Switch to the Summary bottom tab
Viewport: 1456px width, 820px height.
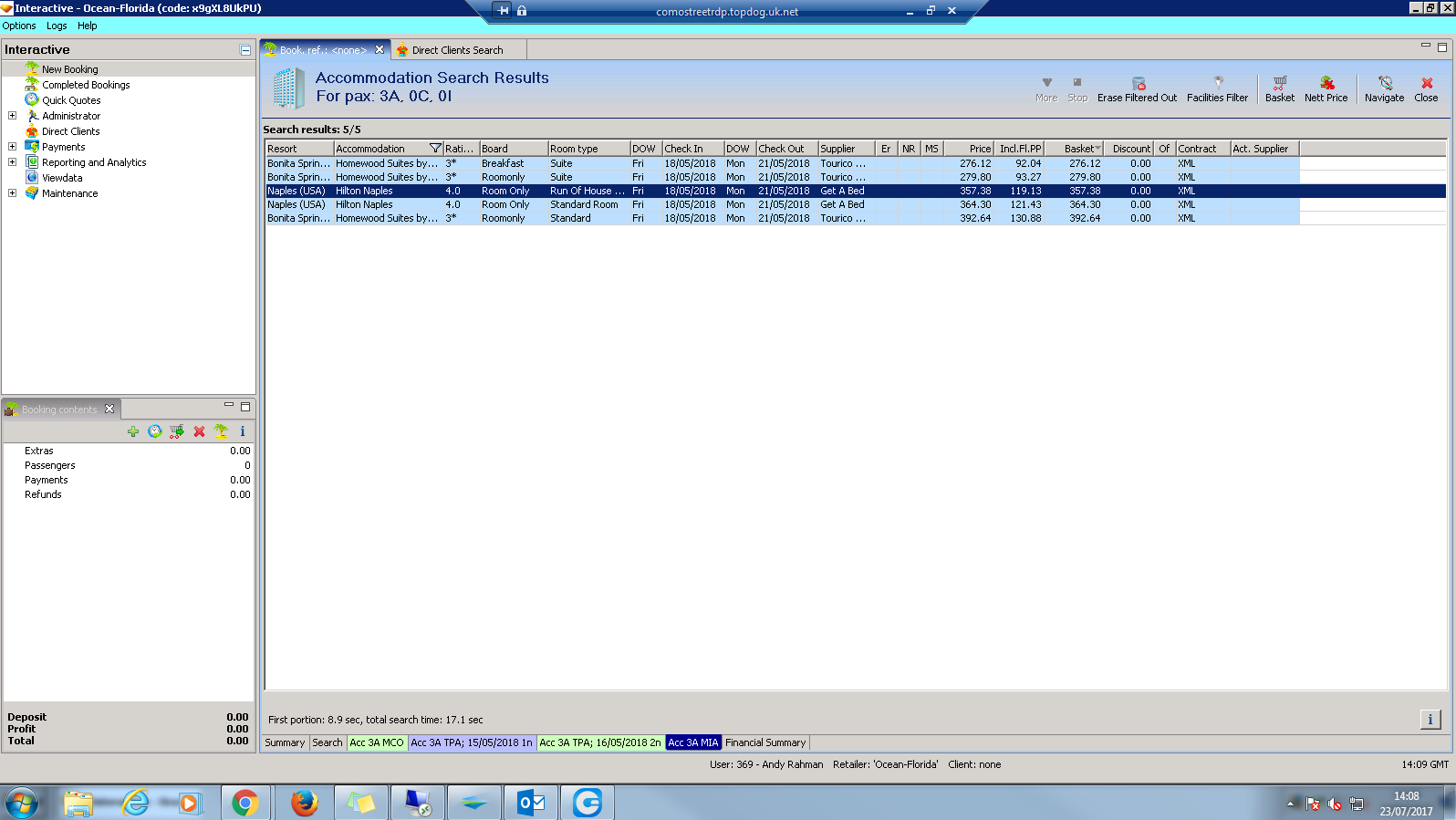285,742
